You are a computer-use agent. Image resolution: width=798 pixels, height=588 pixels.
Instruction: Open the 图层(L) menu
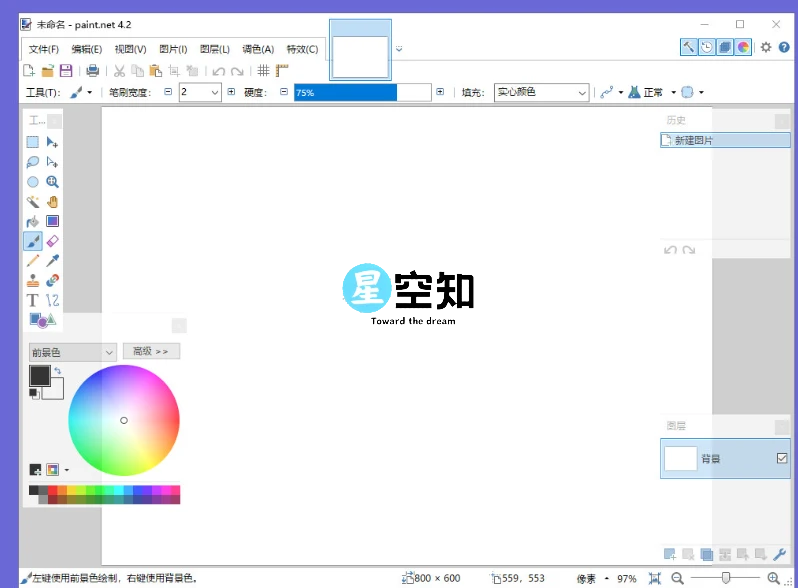[215, 49]
